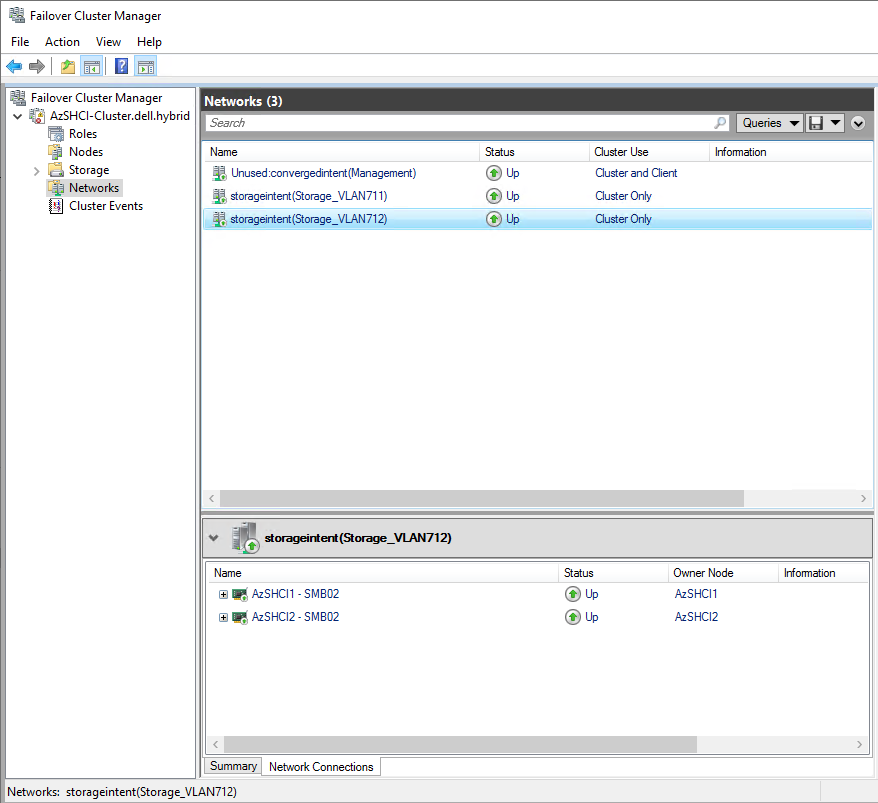Viewport: 878px width, 803px height.
Task: Select the storageintent(Storage_VLAN711) network row
Action: (308, 196)
